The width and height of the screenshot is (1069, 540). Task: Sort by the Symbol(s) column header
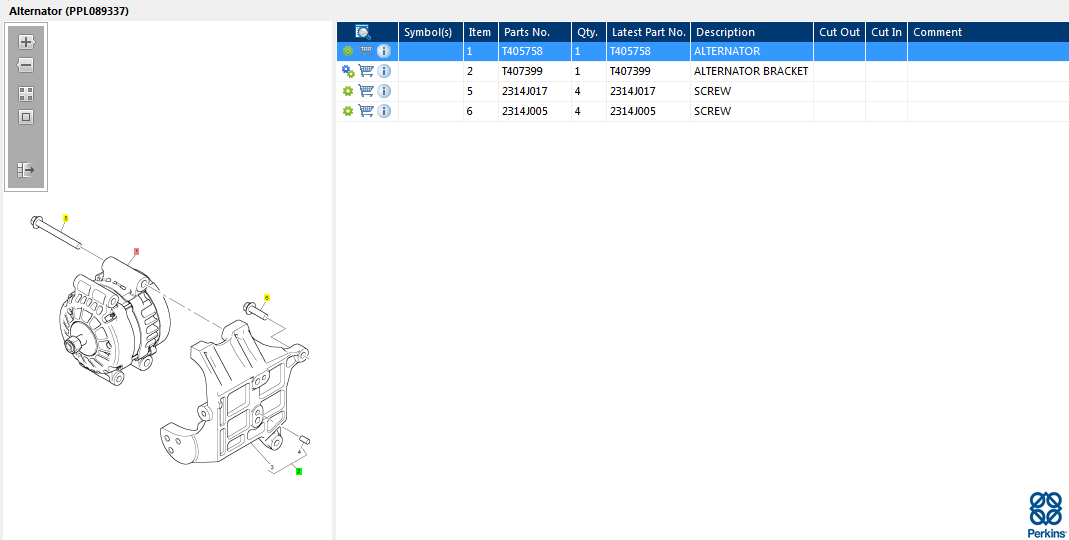(430, 32)
